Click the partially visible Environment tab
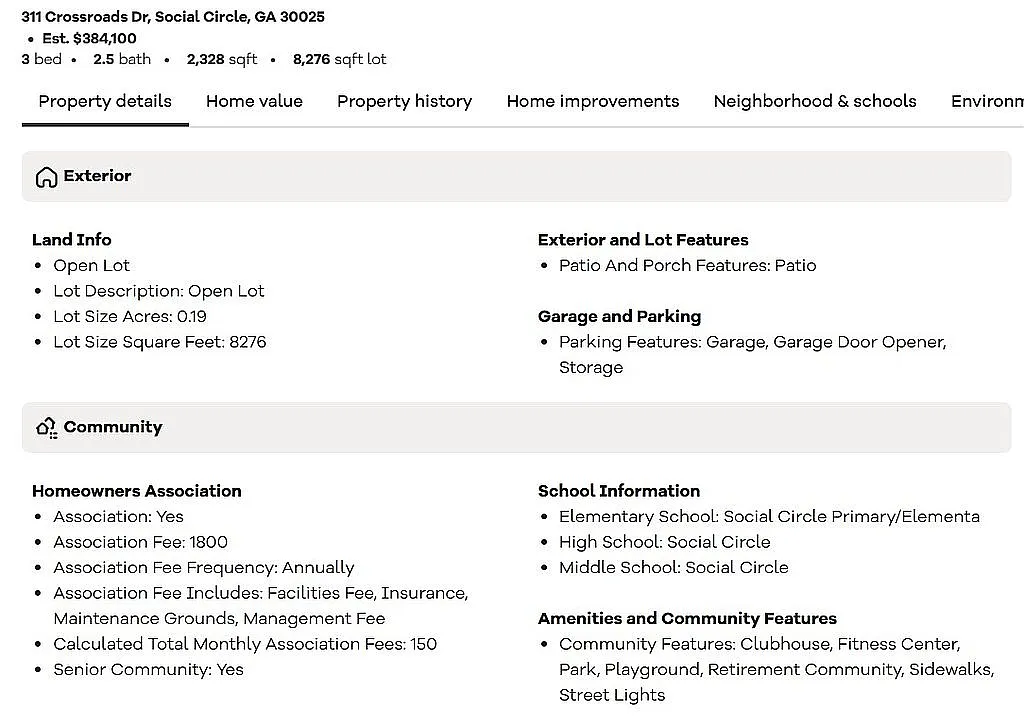Screen dimensions: 1024x726 [x=986, y=101]
